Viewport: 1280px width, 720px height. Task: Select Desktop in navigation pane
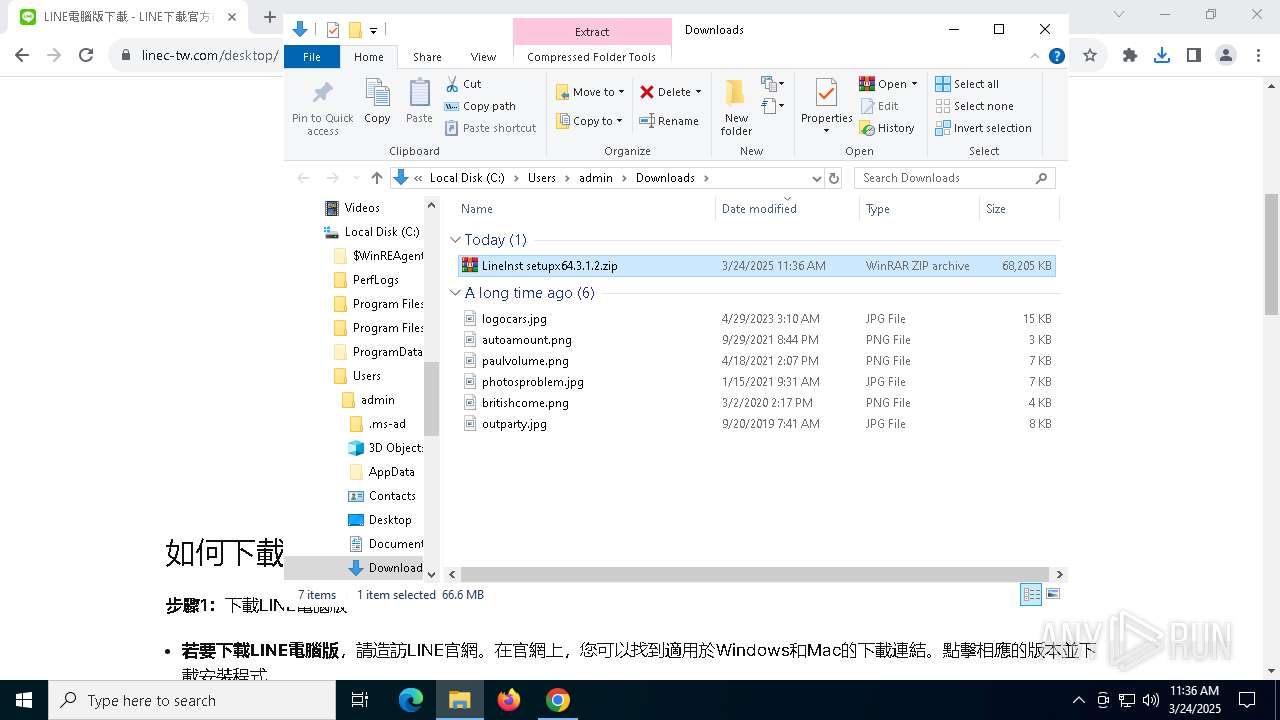point(390,520)
